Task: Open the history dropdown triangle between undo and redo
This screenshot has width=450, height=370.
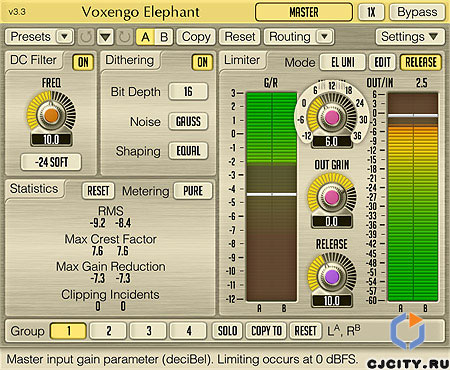Action: click(105, 37)
